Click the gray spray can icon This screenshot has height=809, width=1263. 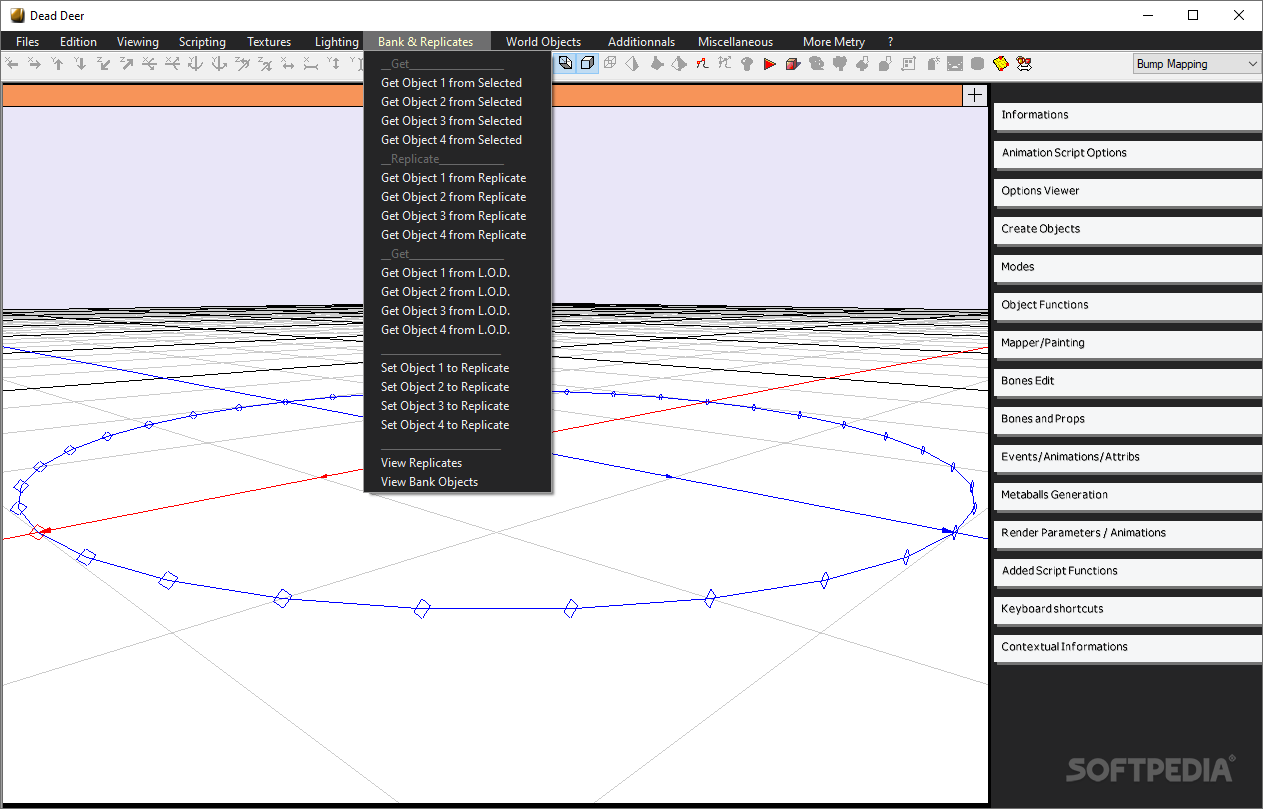click(933, 63)
